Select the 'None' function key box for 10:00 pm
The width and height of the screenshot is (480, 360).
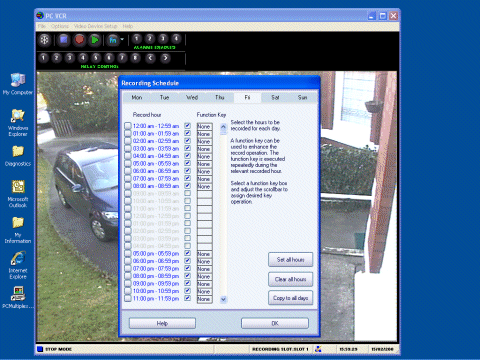(x=204, y=291)
